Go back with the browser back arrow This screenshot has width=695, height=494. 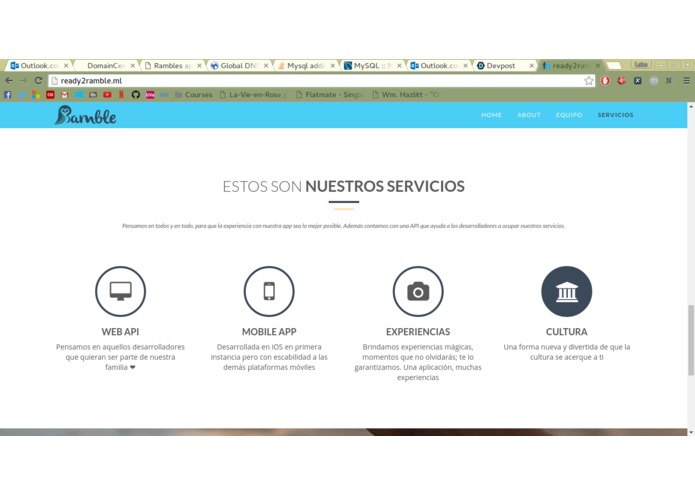pyautogui.click(x=9, y=80)
